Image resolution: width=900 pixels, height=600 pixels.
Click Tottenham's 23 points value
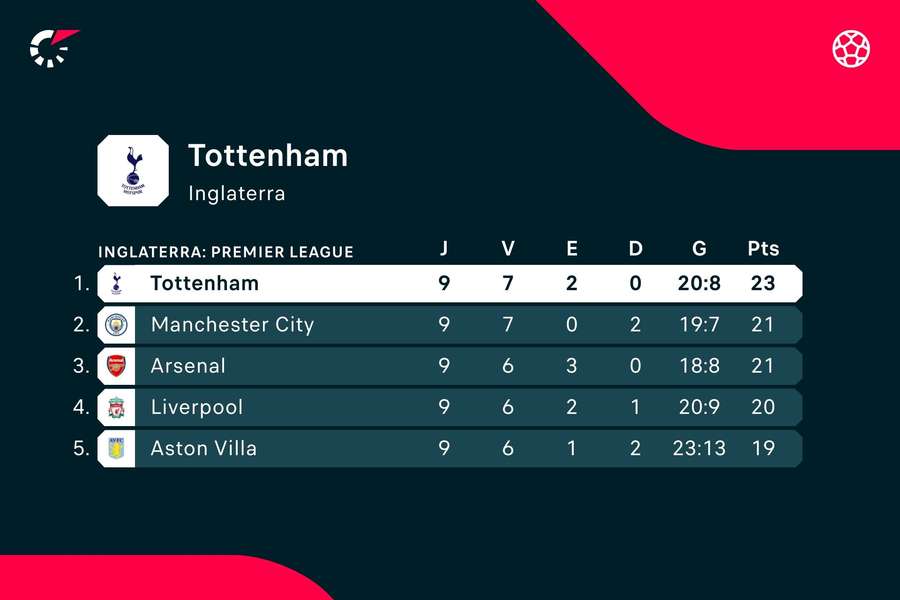click(763, 283)
